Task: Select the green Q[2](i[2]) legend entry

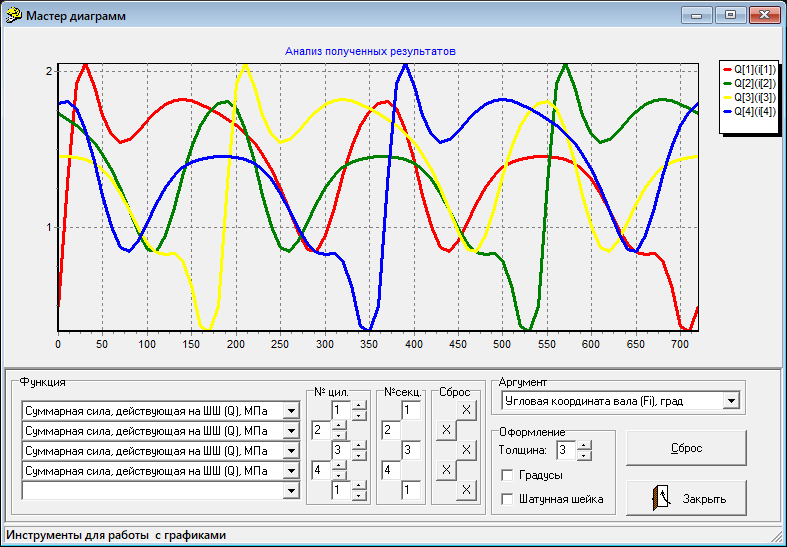Action: [x=749, y=83]
